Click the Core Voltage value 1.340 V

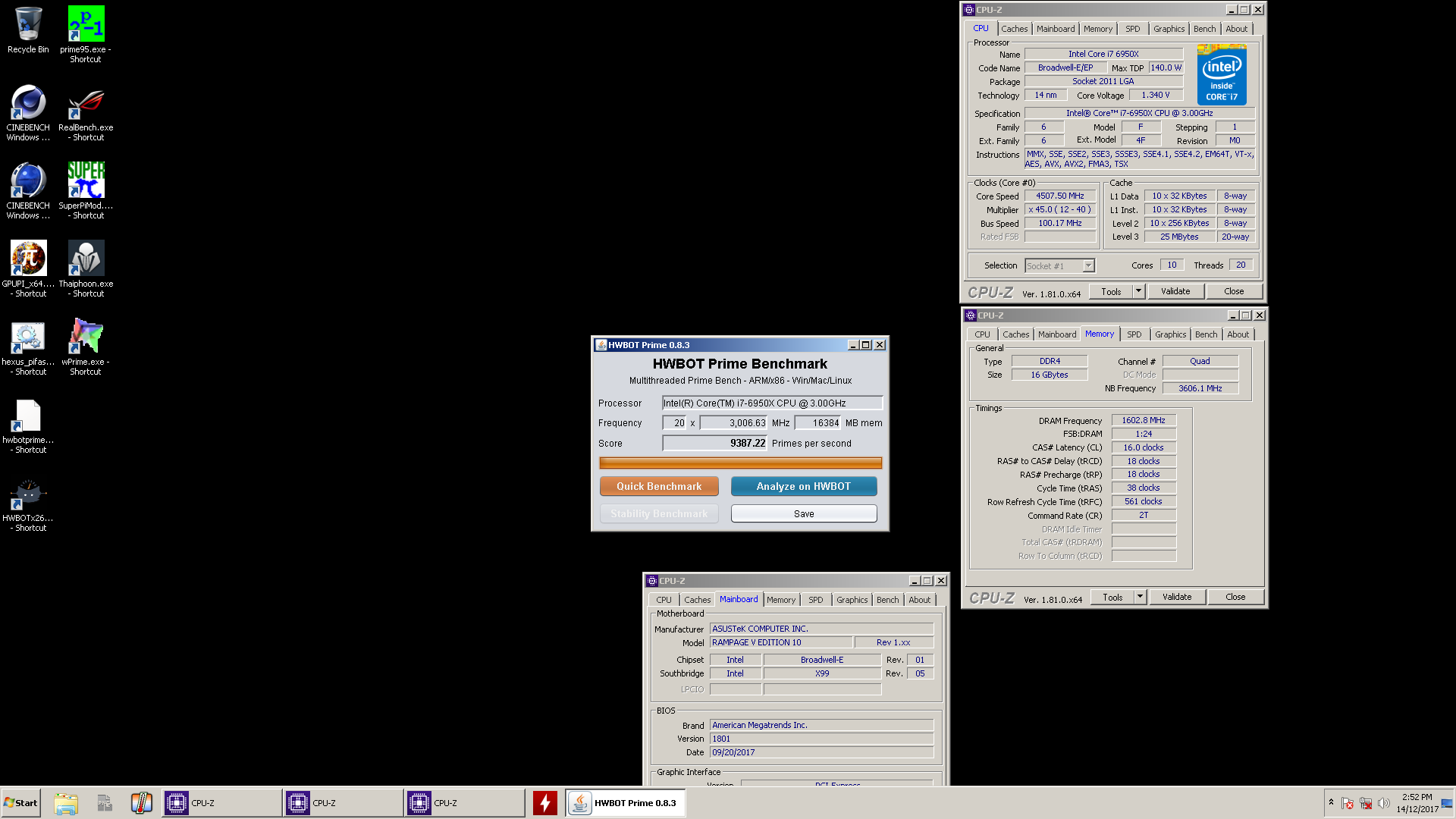(x=1155, y=95)
